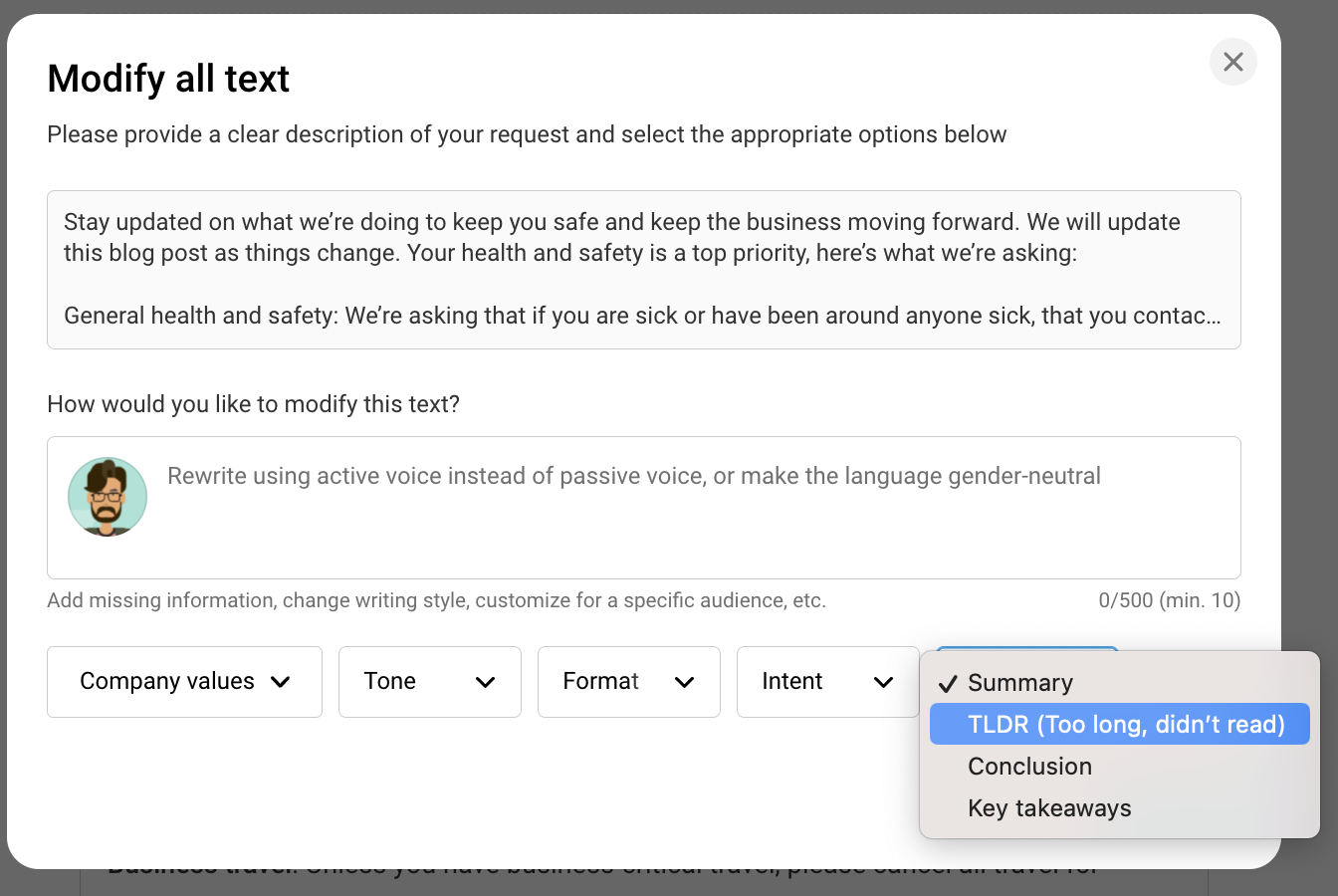Screen dimensions: 1338x896
Task: Expand the Intent dropdown
Action: tap(827, 682)
